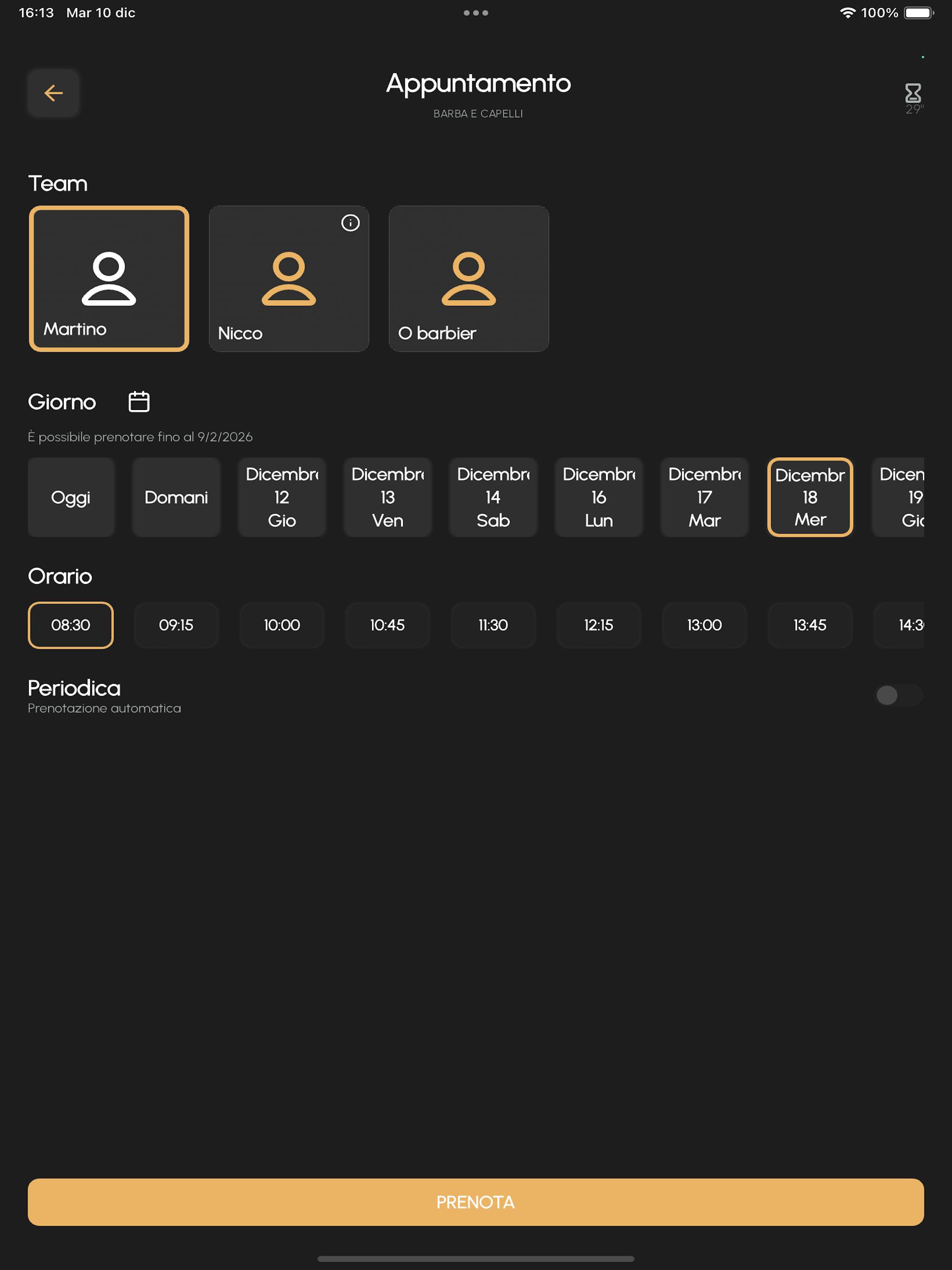This screenshot has width=952, height=1270.
Task: Select the 10:00 time slot
Action: 282,625
